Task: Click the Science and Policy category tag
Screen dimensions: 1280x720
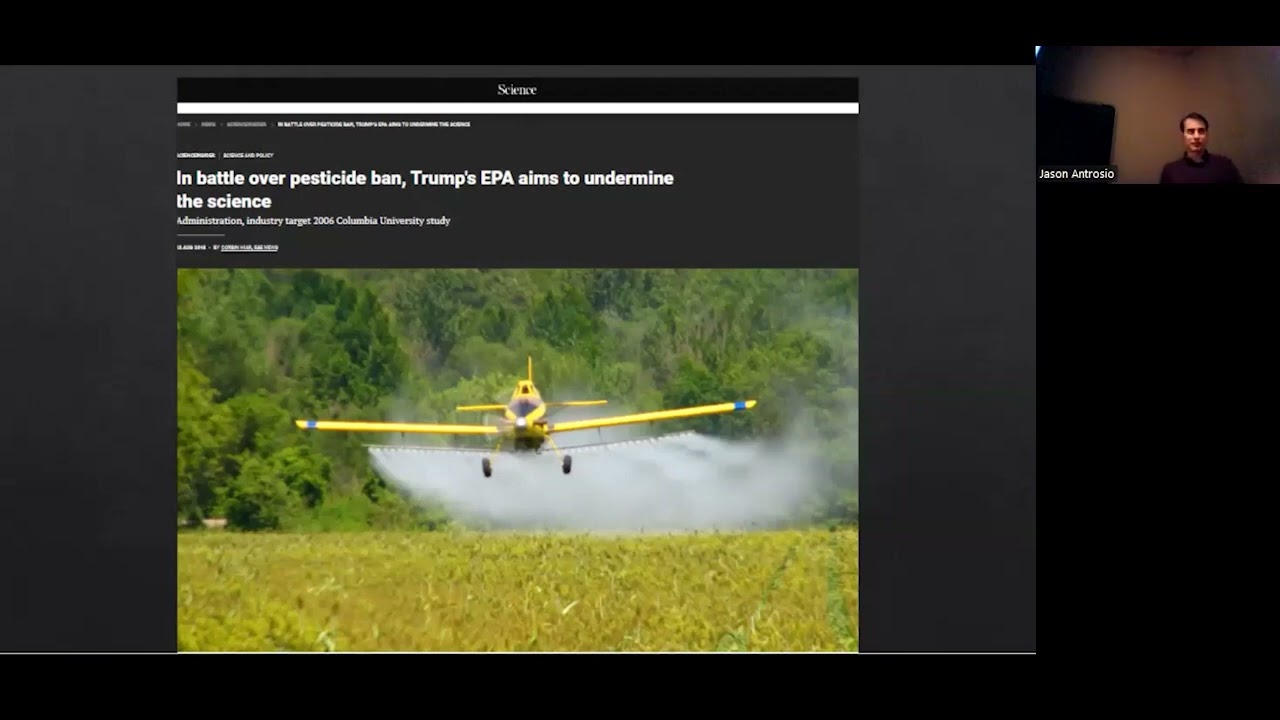Action: tap(248, 155)
